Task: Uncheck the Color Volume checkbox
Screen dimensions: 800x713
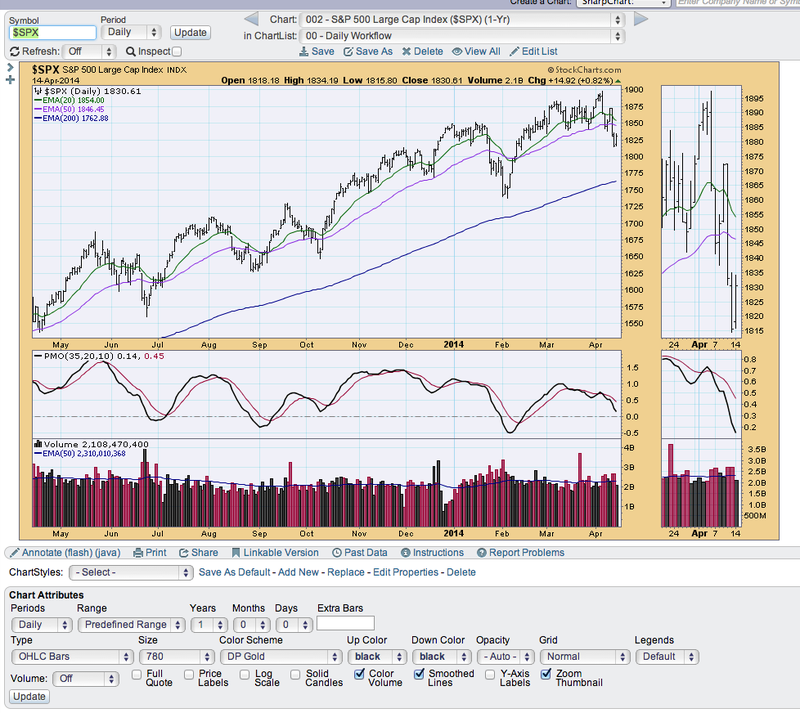Action: (359, 674)
